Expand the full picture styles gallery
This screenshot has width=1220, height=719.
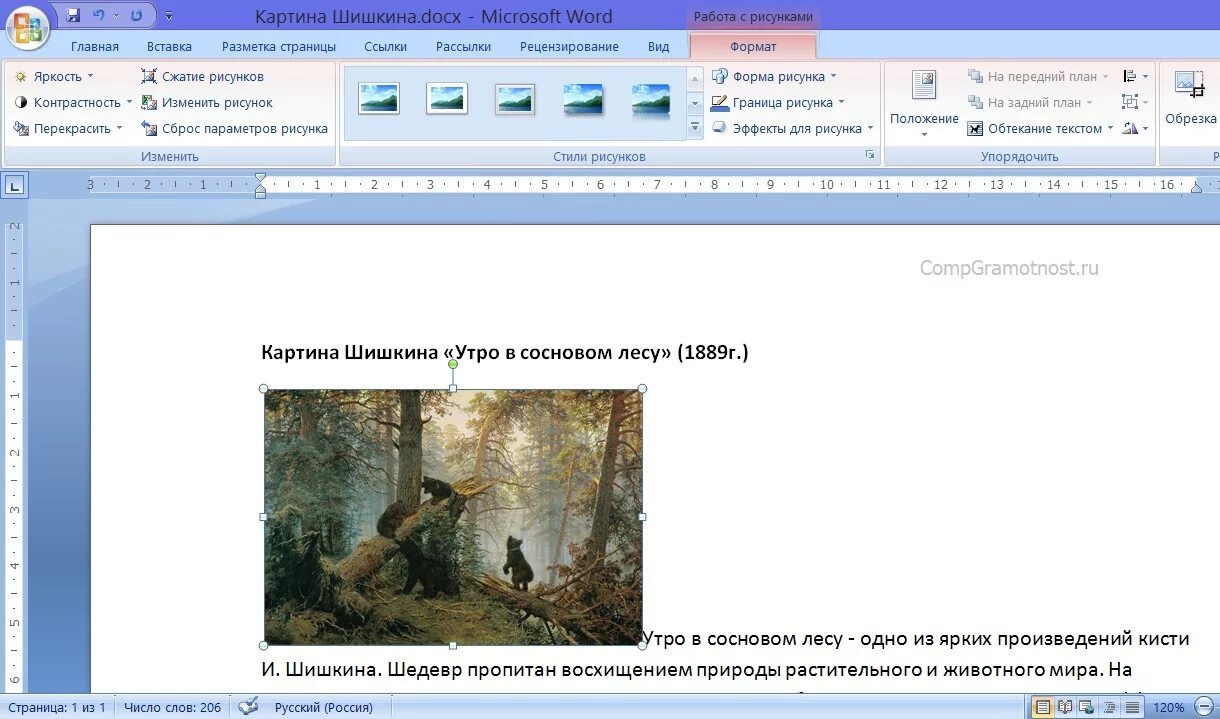(695, 127)
